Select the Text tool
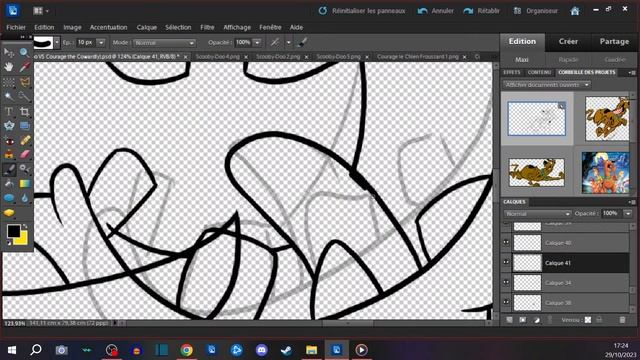The width and height of the screenshot is (640, 360). tap(9, 111)
